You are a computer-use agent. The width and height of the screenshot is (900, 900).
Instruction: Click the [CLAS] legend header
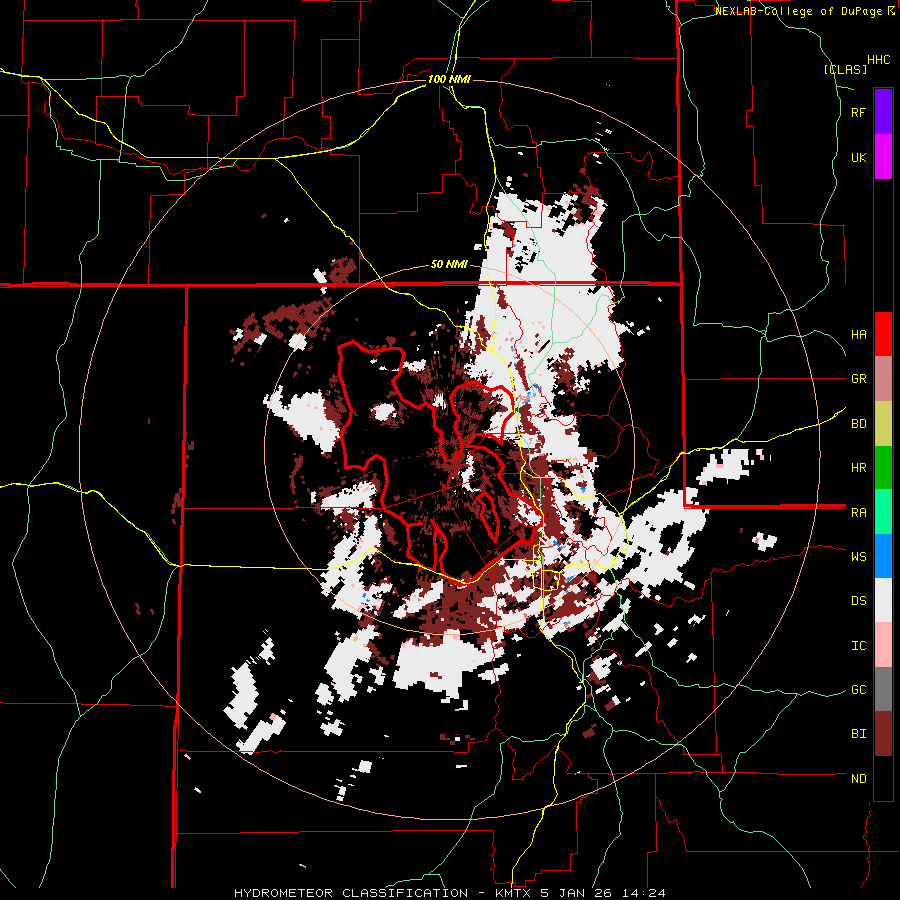pyautogui.click(x=845, y=69)
